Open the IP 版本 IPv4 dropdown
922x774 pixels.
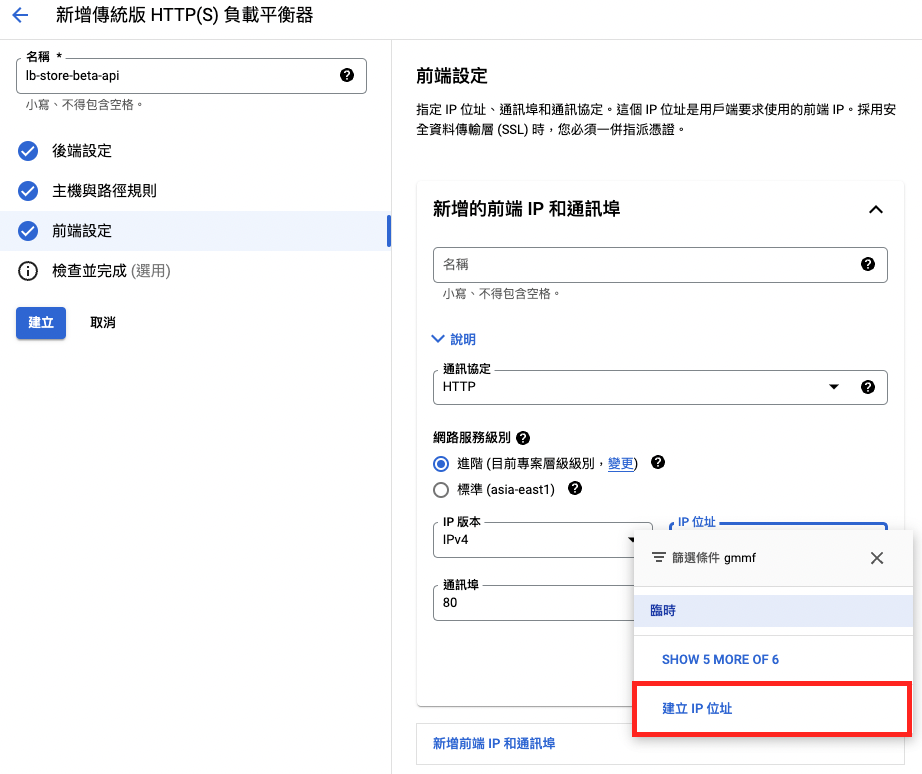(543, 540)
